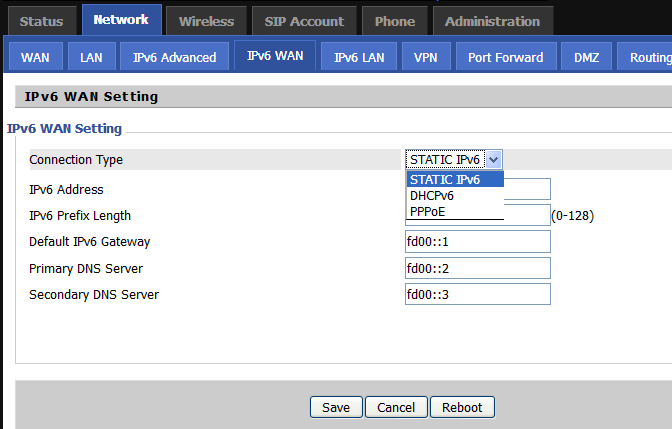Open the Connection Type dropdown arrow

494,160
